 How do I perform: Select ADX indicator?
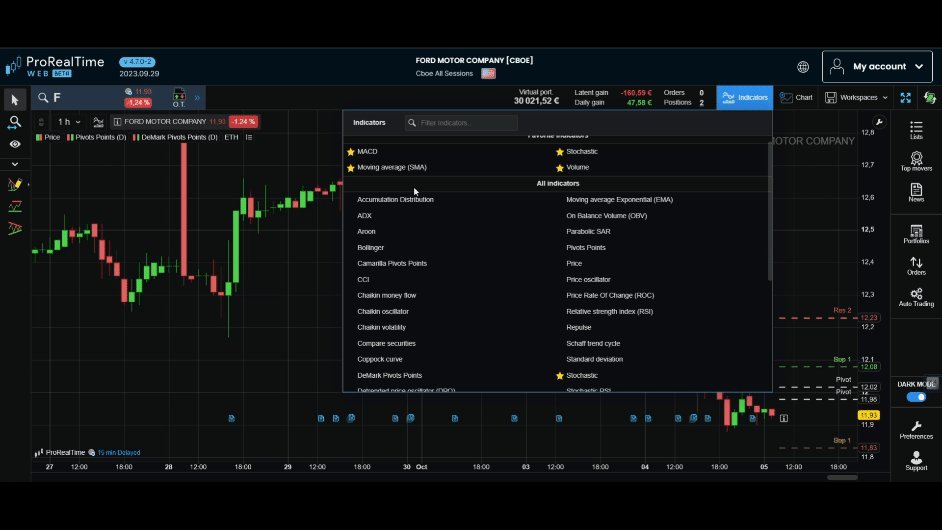point(364,215)
